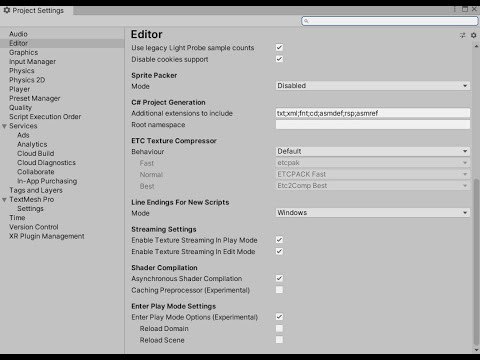
Task: Click the Sprite Packer heading text
Action: click(x=154, y=75)
